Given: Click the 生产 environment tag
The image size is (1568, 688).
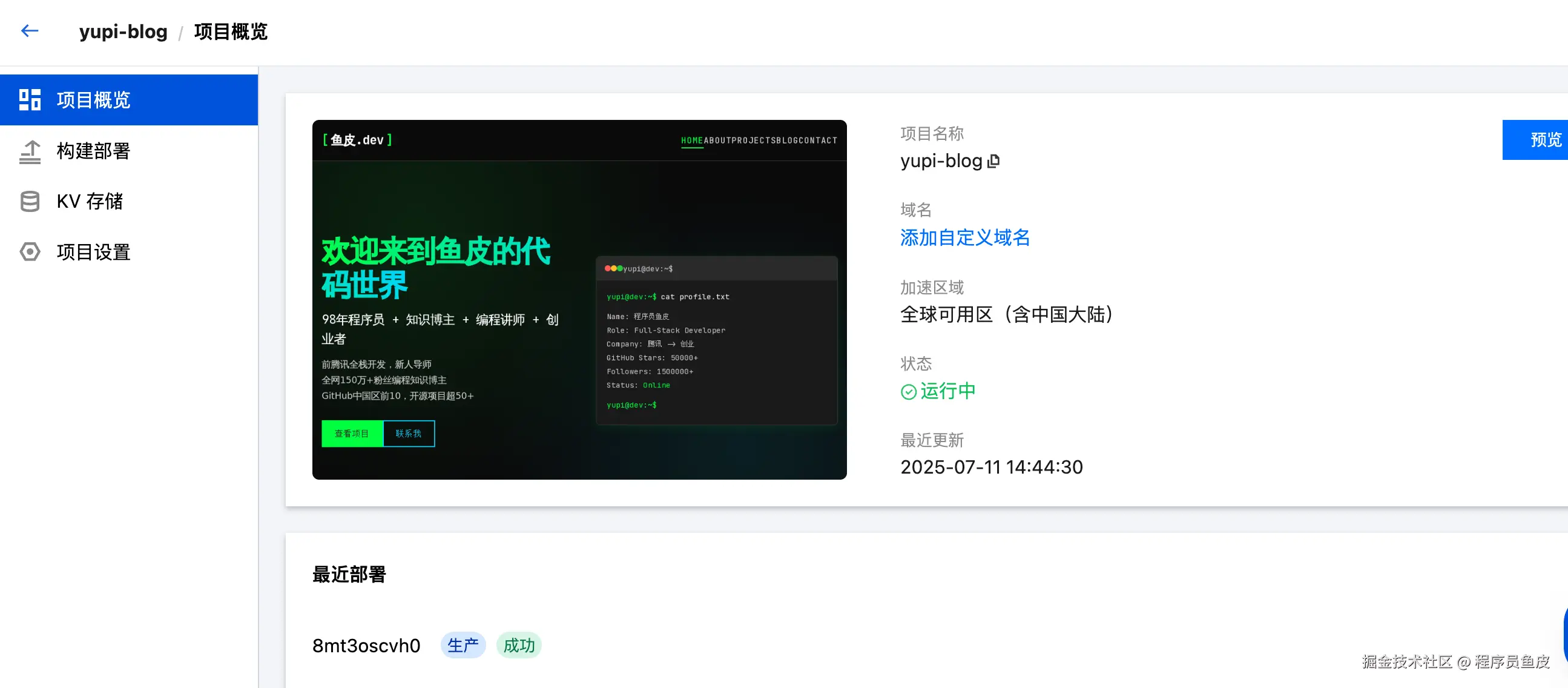Looking at the screenshot, I should coord(463,646).
